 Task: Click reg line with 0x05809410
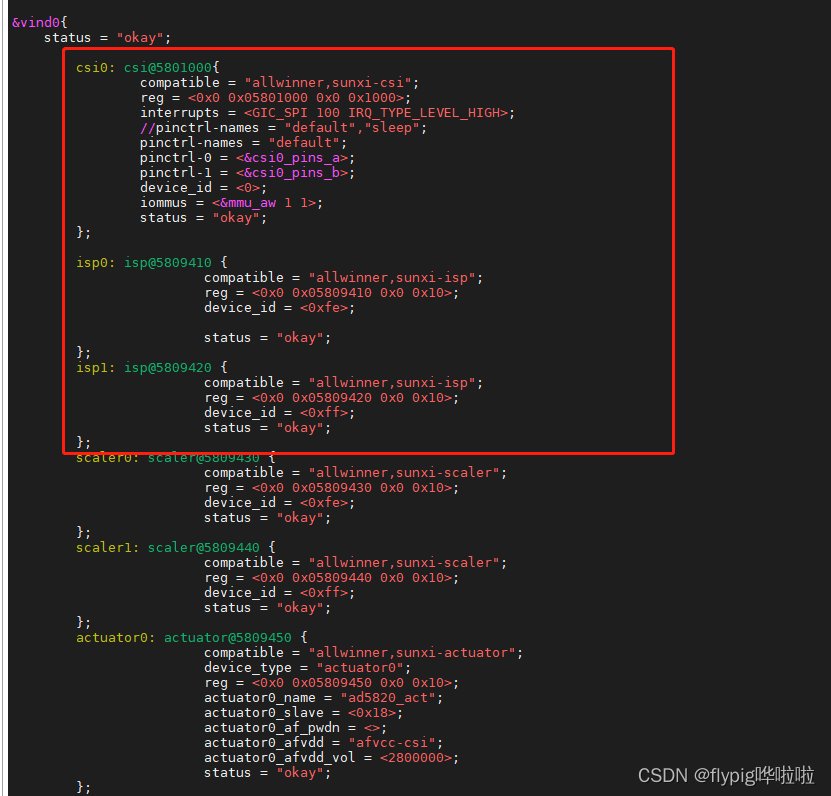(332, 293)
